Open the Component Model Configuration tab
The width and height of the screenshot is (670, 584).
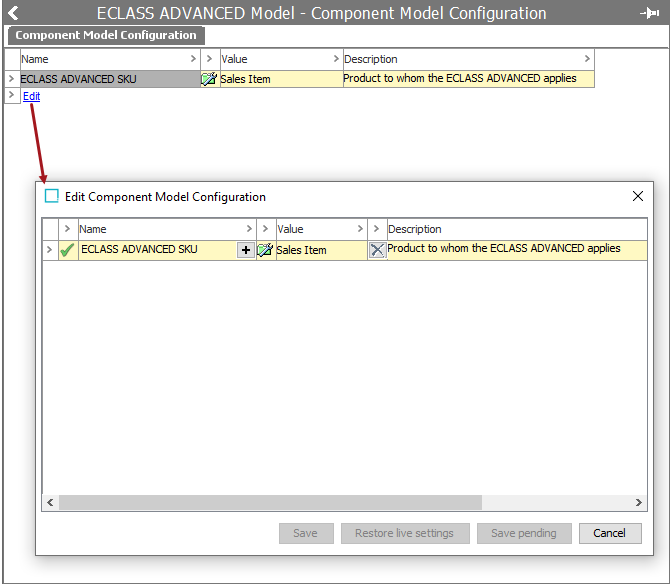click(106, 35)
